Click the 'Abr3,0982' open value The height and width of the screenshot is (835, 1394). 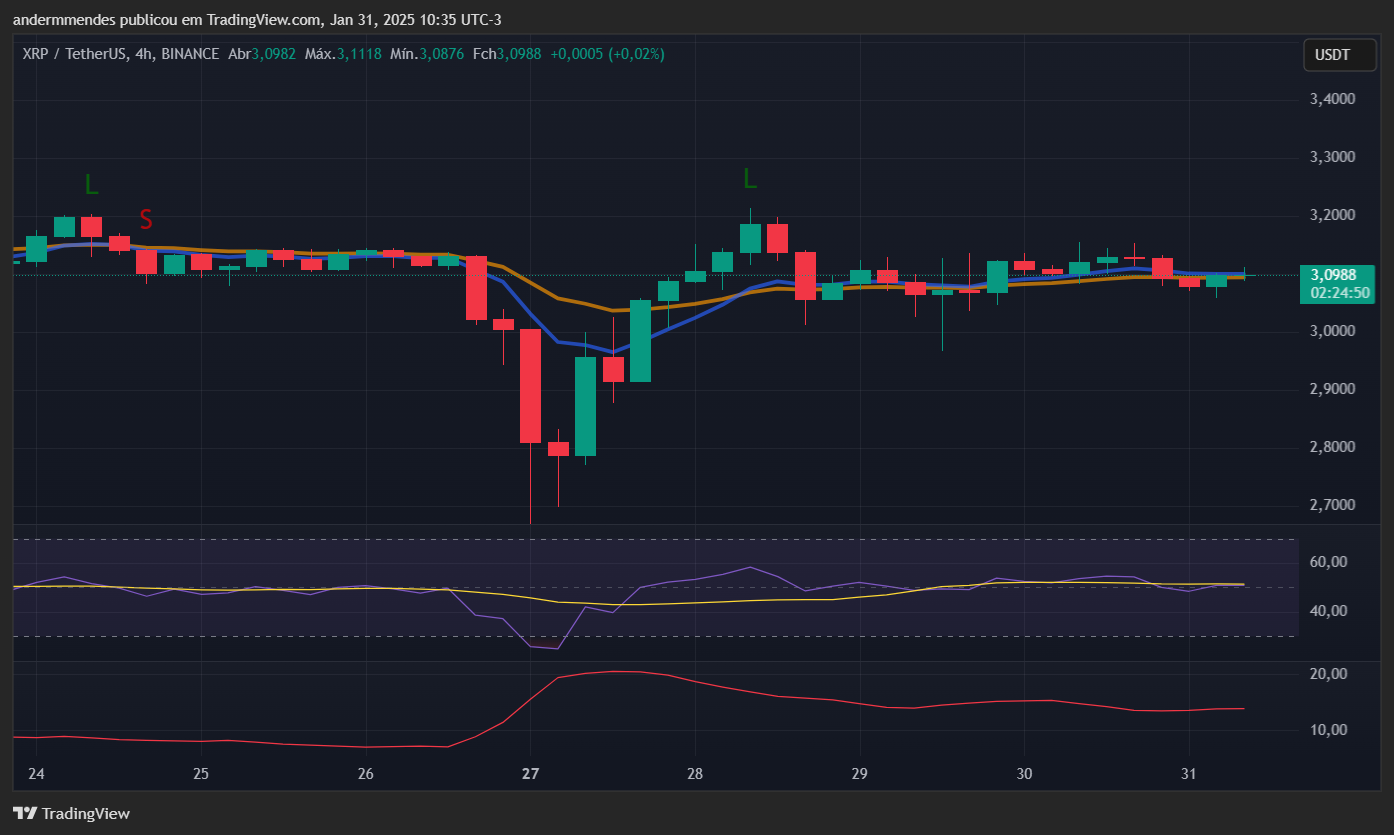coord(262,54)
